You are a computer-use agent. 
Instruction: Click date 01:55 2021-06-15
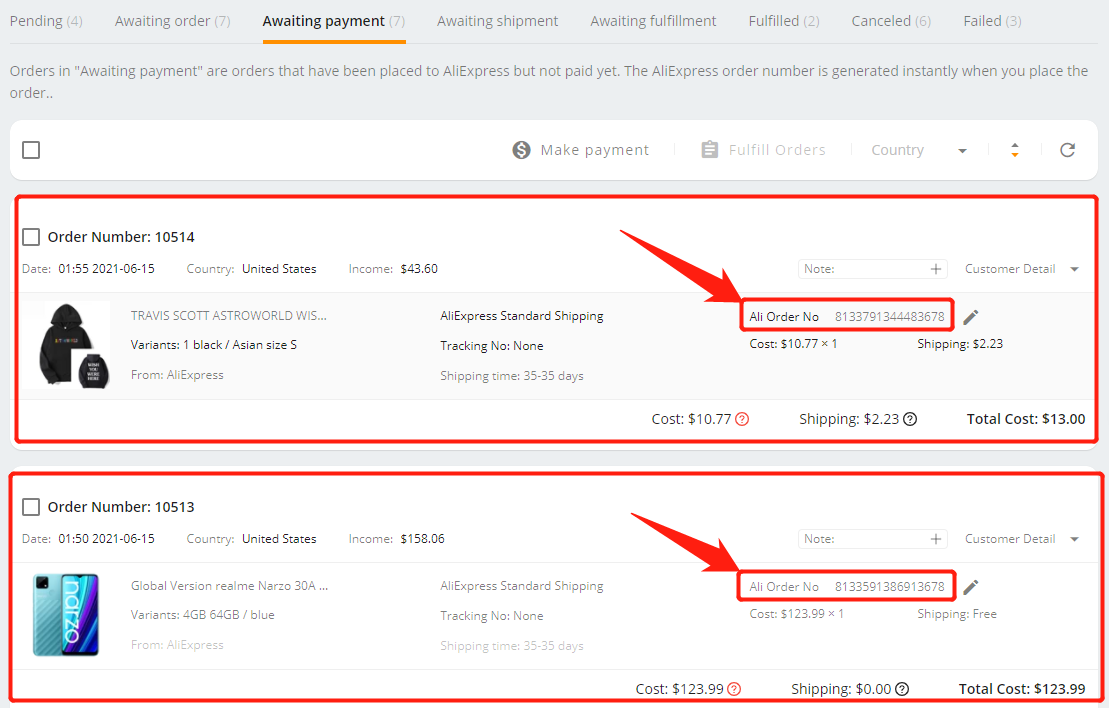pyautogui.click(x=106, y=269)
